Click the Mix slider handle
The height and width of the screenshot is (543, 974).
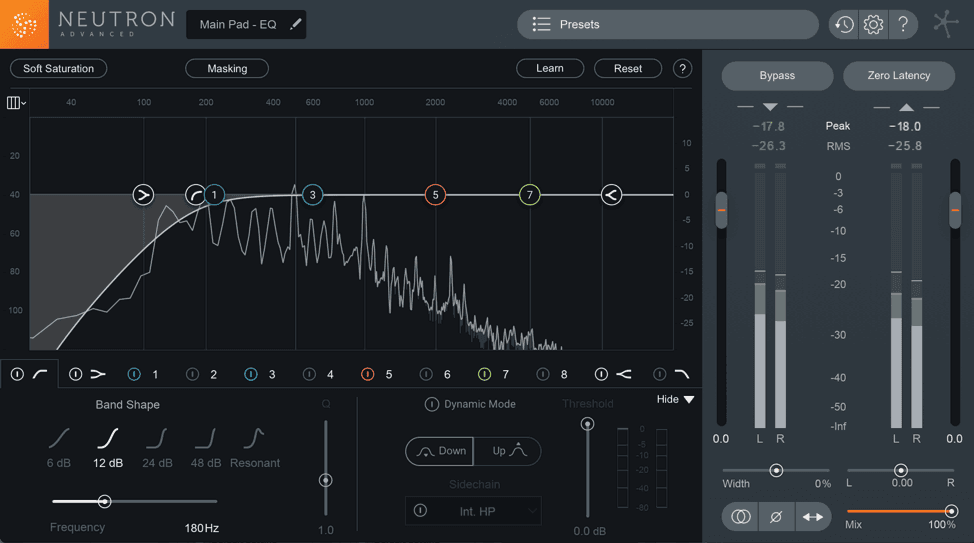[951, 511]
